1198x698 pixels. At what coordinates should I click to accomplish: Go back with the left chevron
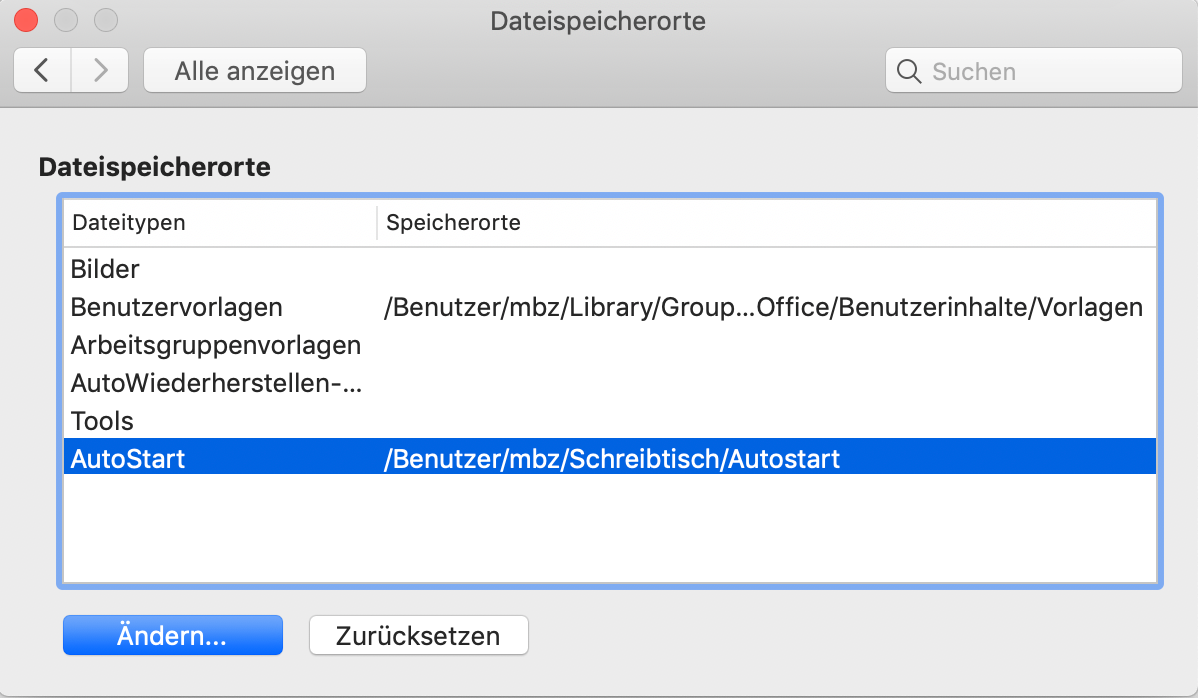42,70
